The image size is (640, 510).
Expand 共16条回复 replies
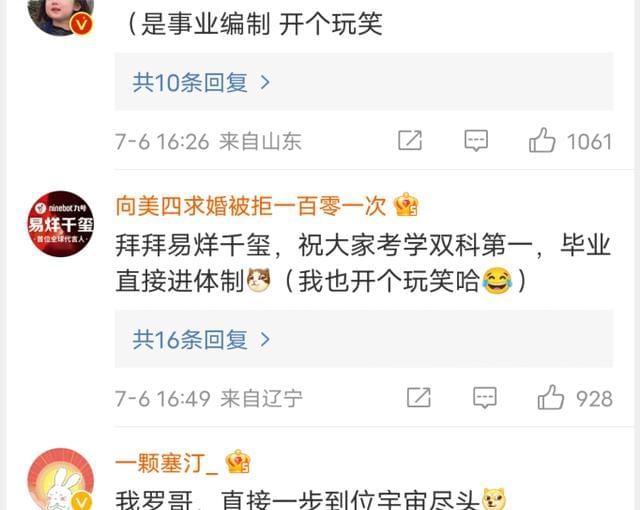coord(364,339)
